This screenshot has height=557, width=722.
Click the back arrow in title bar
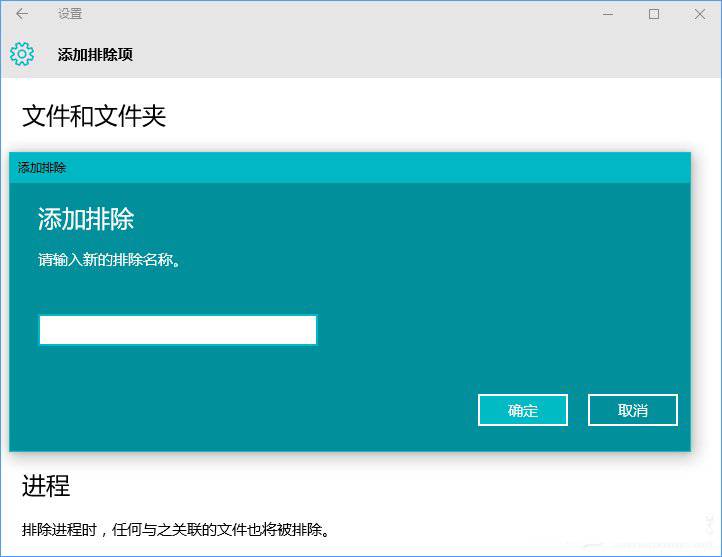coord(22,14)
